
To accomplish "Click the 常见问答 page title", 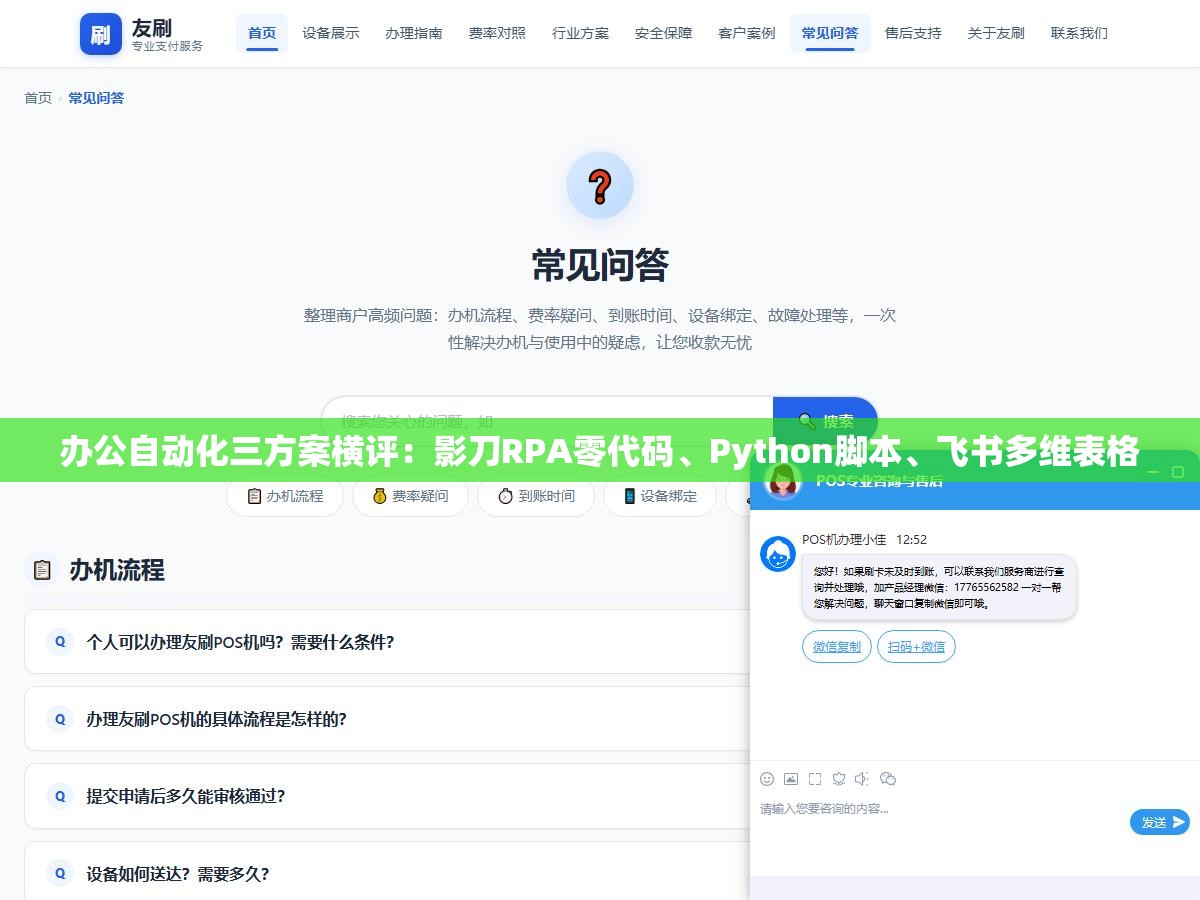I will pos(600,265).
